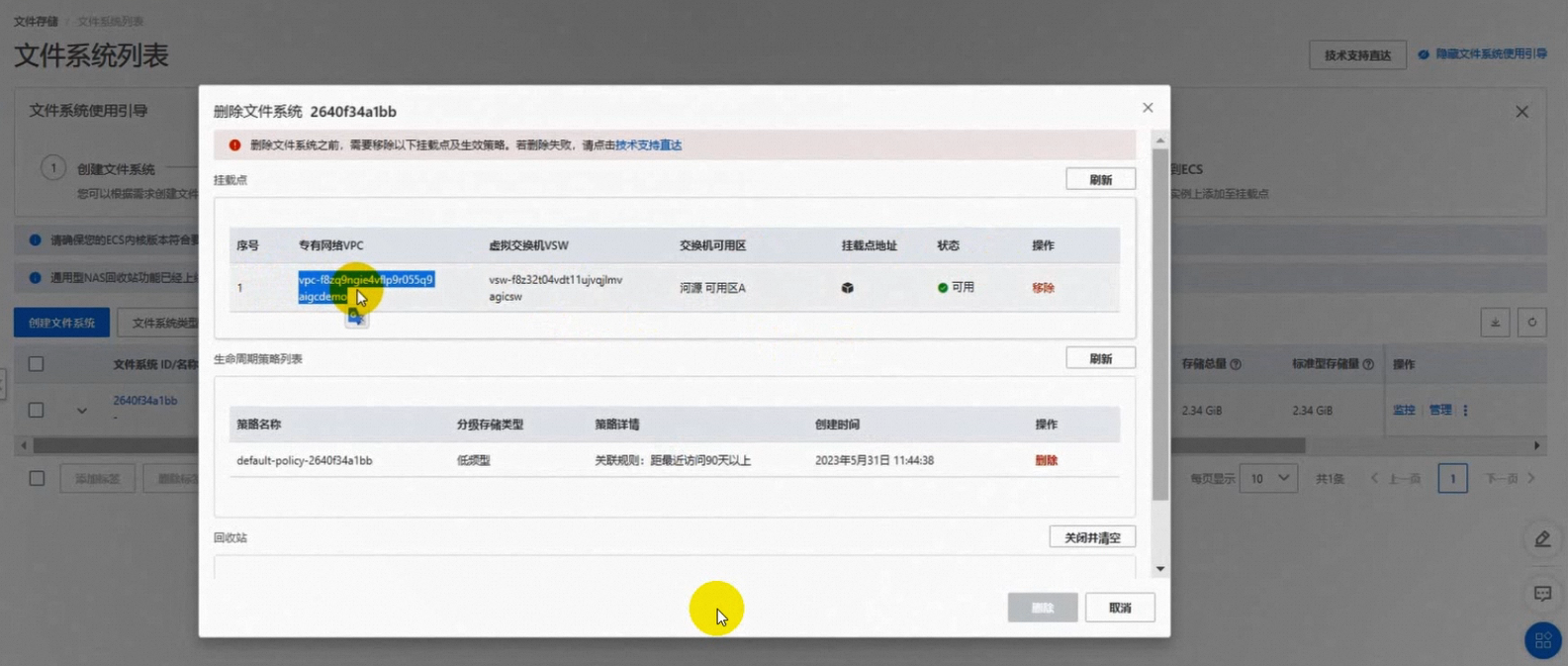This screenshot has width=1568, height=666.
Task: Click the green available status dot
Action: (943, 288)
